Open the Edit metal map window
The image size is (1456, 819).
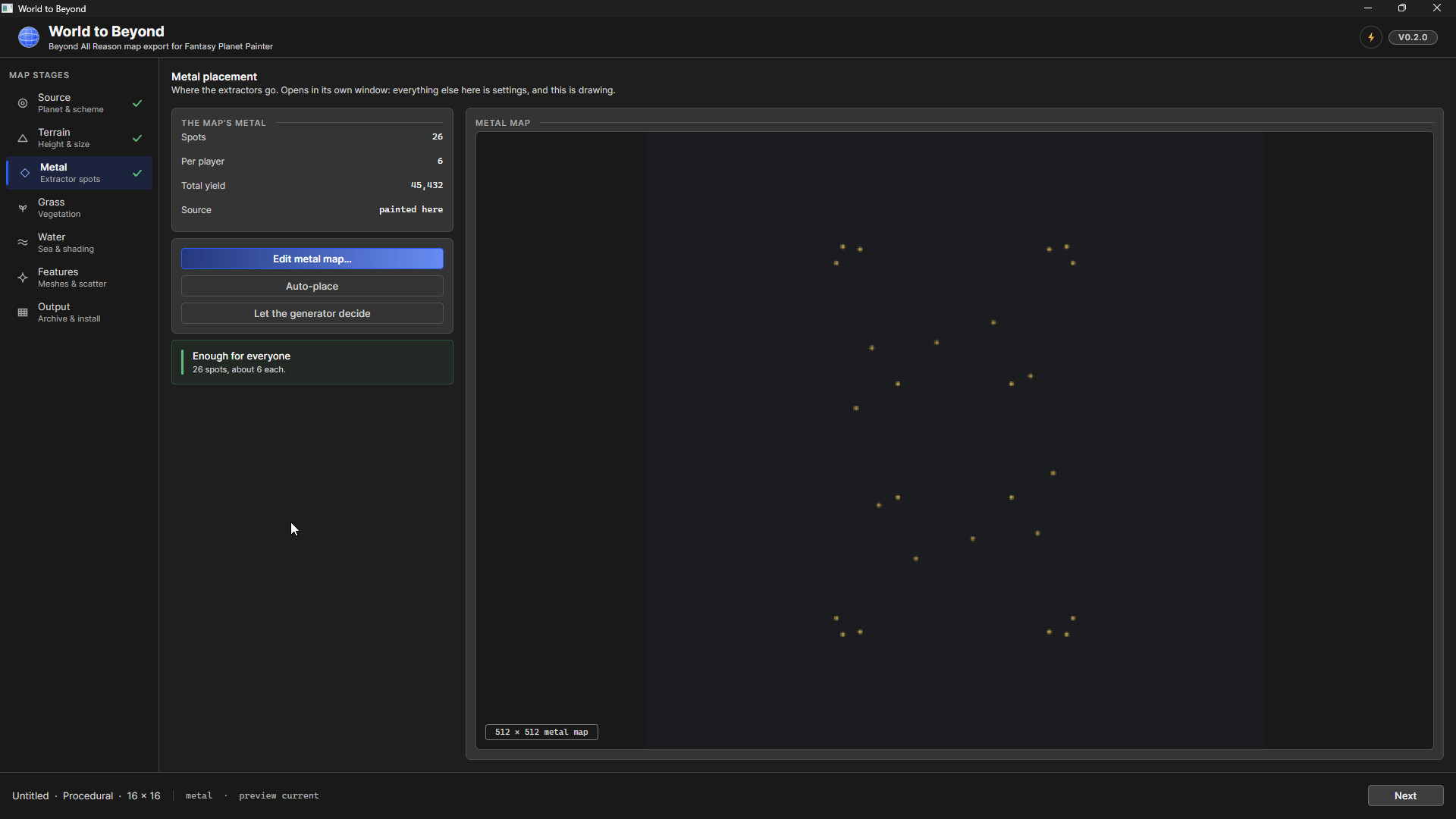coord(312,259)
